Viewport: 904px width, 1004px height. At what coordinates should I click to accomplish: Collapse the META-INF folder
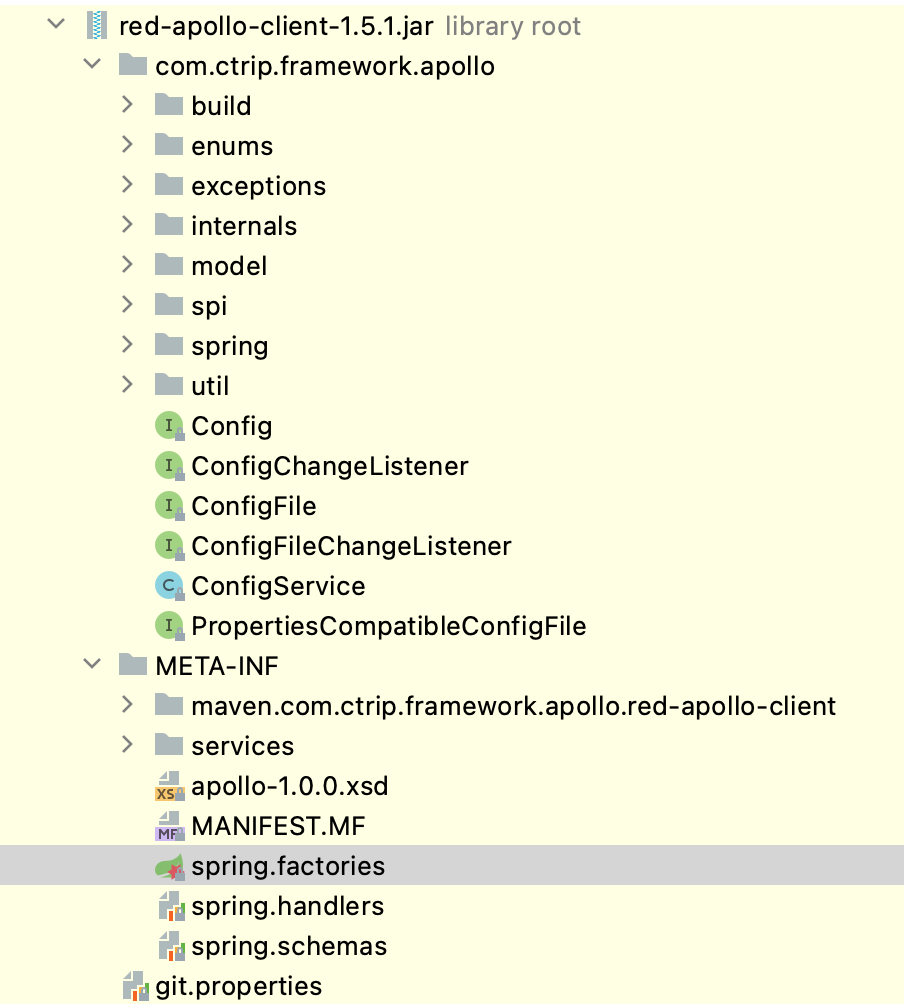point(92,665)
